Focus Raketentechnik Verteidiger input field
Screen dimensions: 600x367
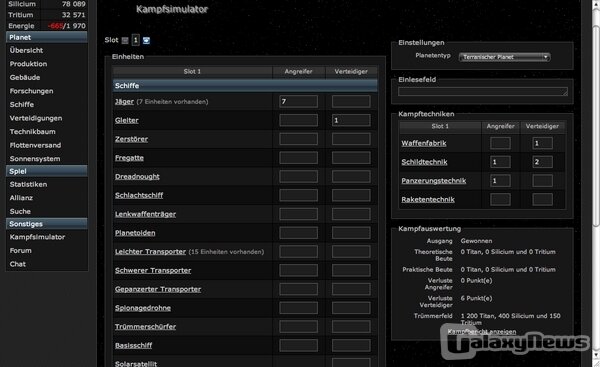pos(543,199)
